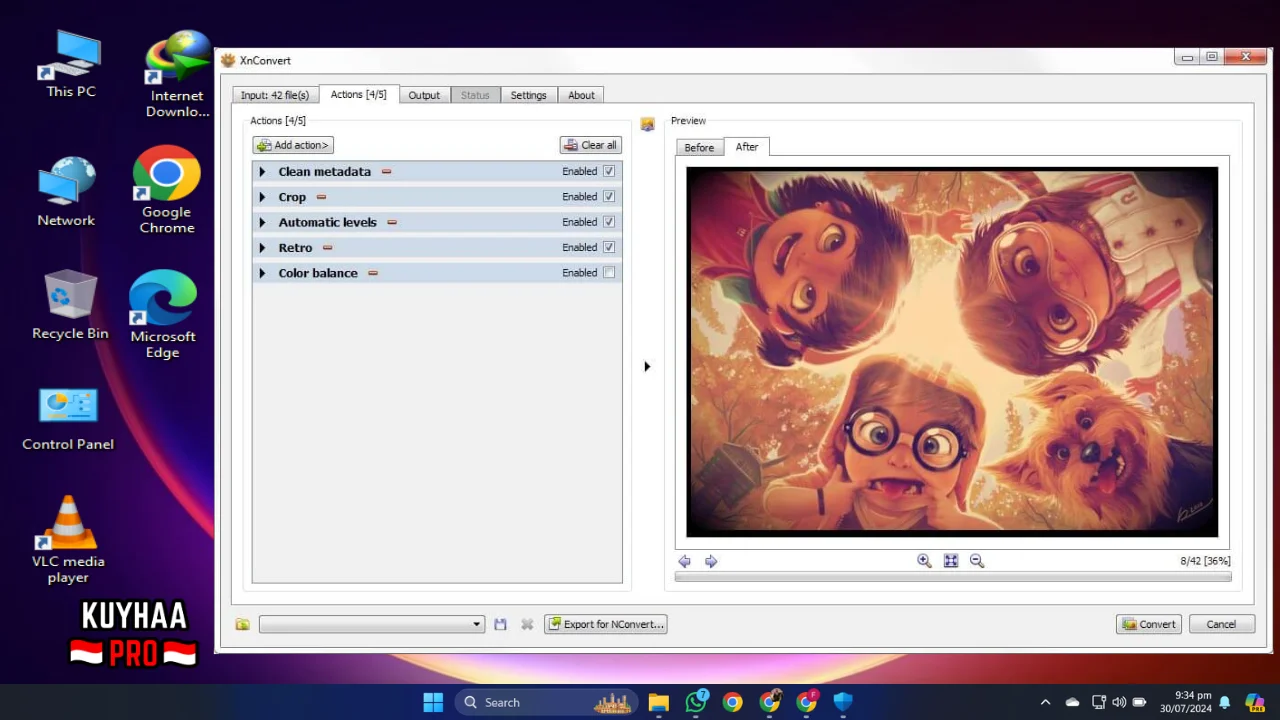This screenshot has width=1280, height=720.
Task: Launch VLC media player shortcut
Action: [68, 540]
